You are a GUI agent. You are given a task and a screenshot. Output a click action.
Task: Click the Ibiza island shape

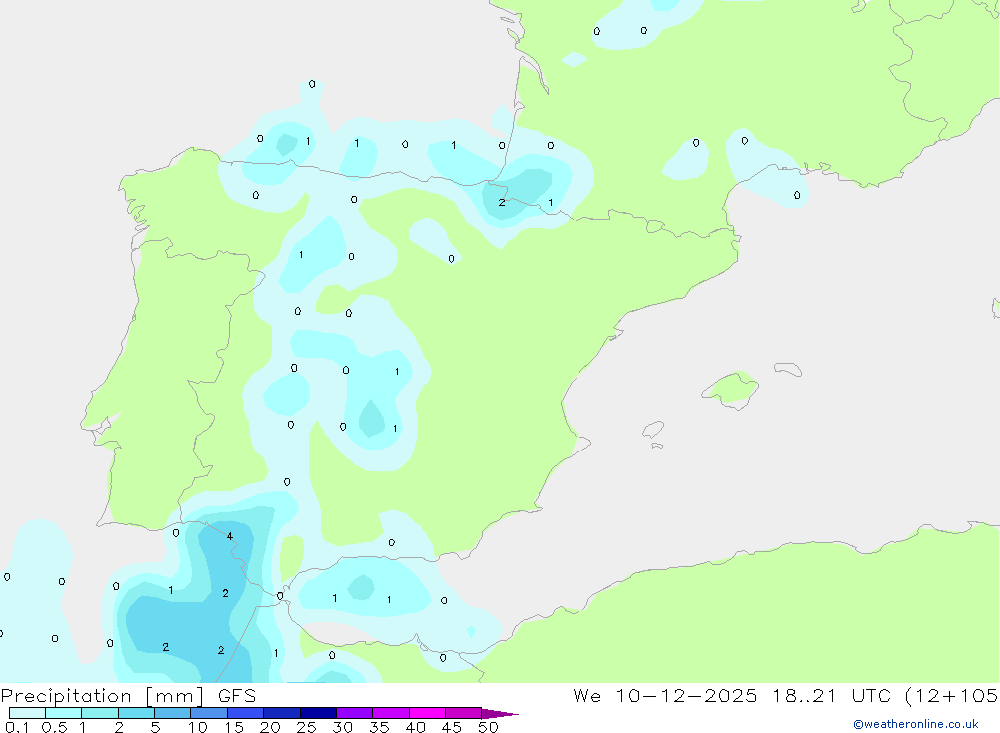[x=653, y=429]
